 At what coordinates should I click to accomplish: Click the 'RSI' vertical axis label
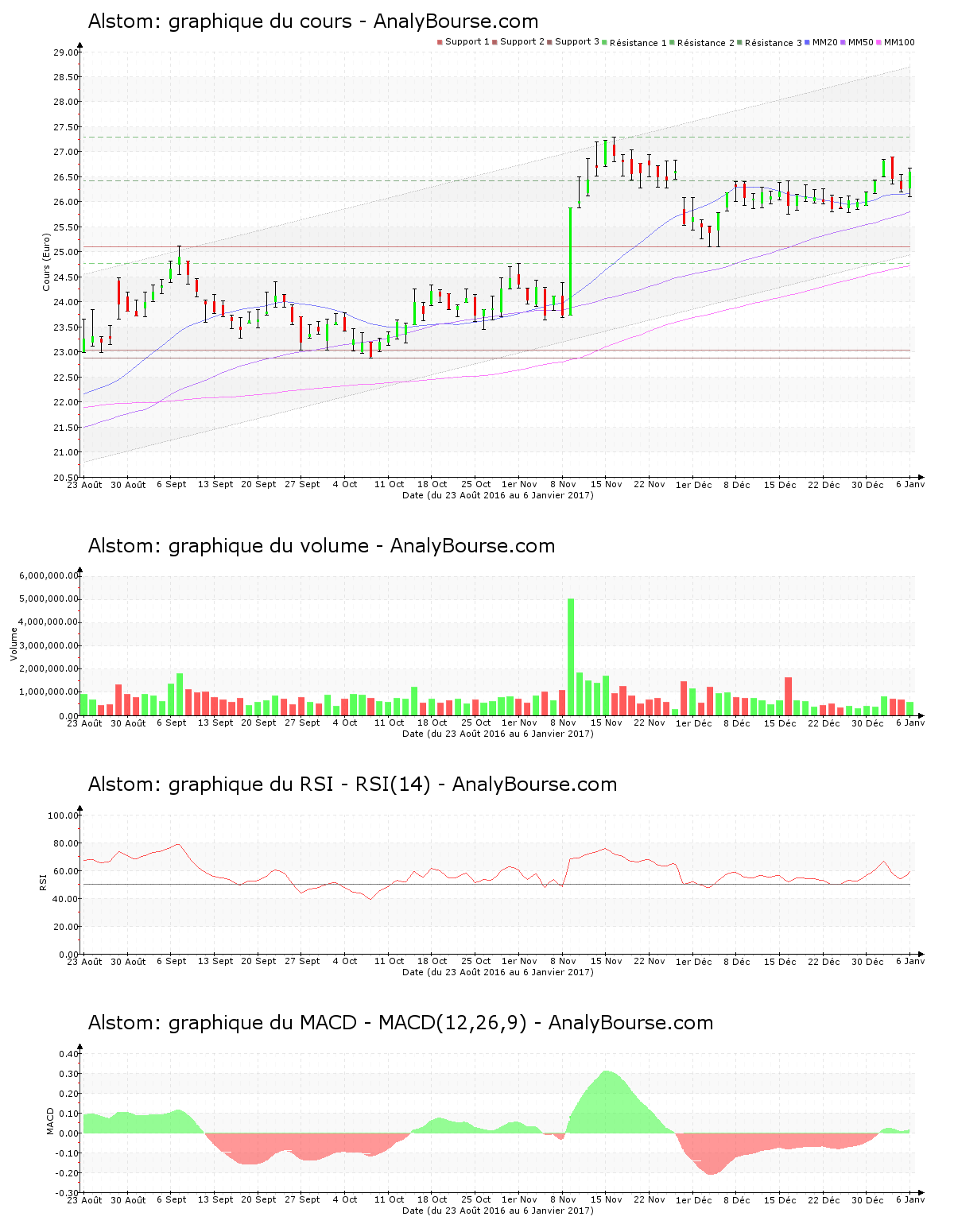pyautogui.click(x=44, y=881)
